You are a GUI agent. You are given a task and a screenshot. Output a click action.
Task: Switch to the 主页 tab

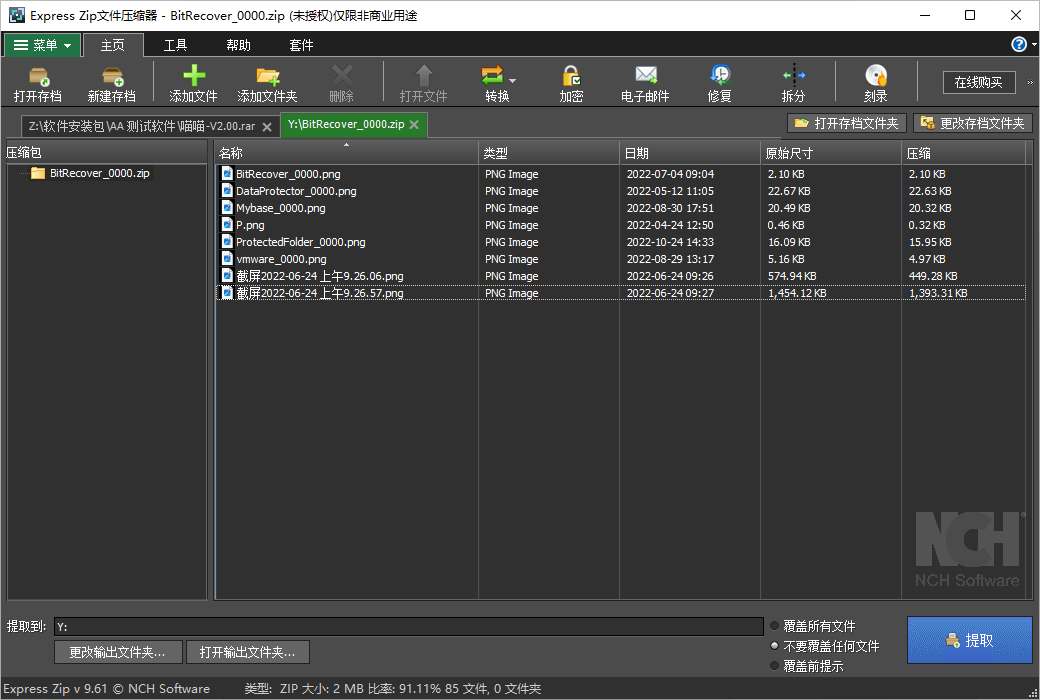pos(113,45)
